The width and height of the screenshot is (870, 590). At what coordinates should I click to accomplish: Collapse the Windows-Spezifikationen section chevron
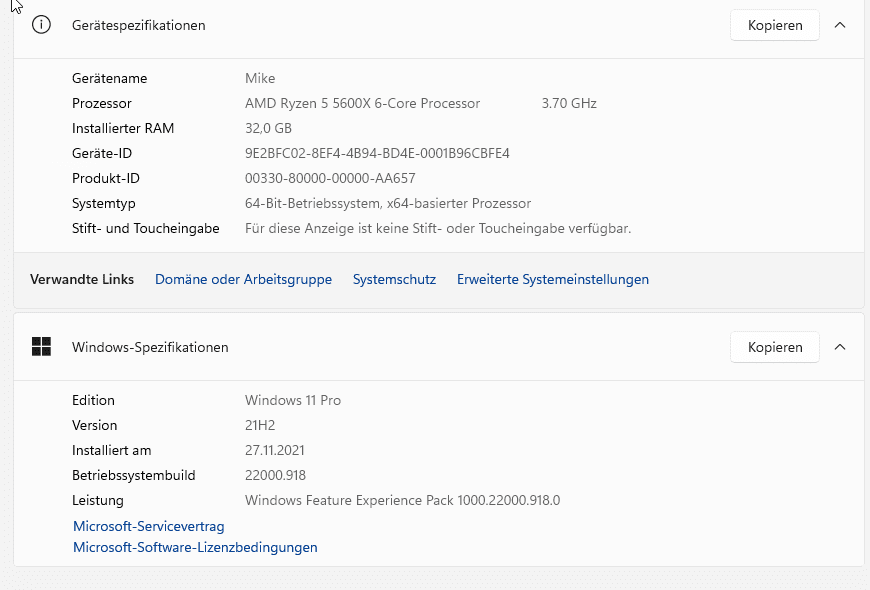[840, 347]
